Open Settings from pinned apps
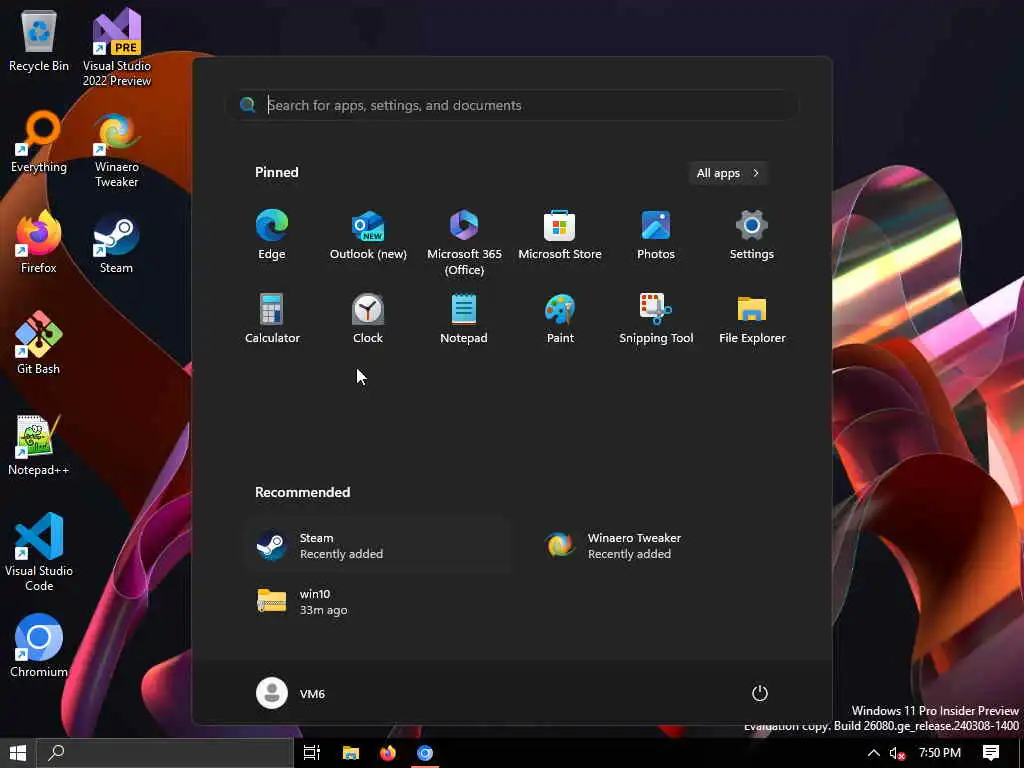 (752, 235)
